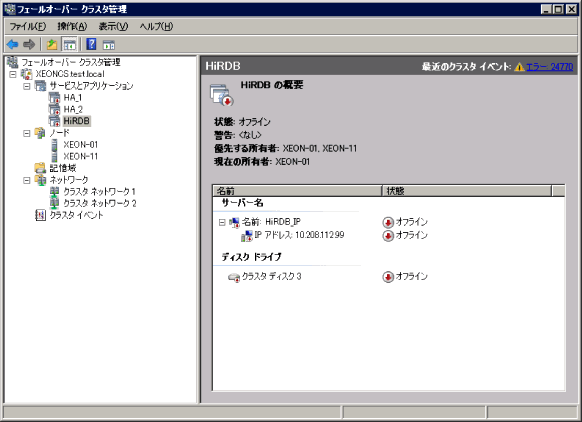This screenshot has width=582, height=422.
Task: Click the 名前: HiRDB_IP resource row text
Action: pos(271,222)
